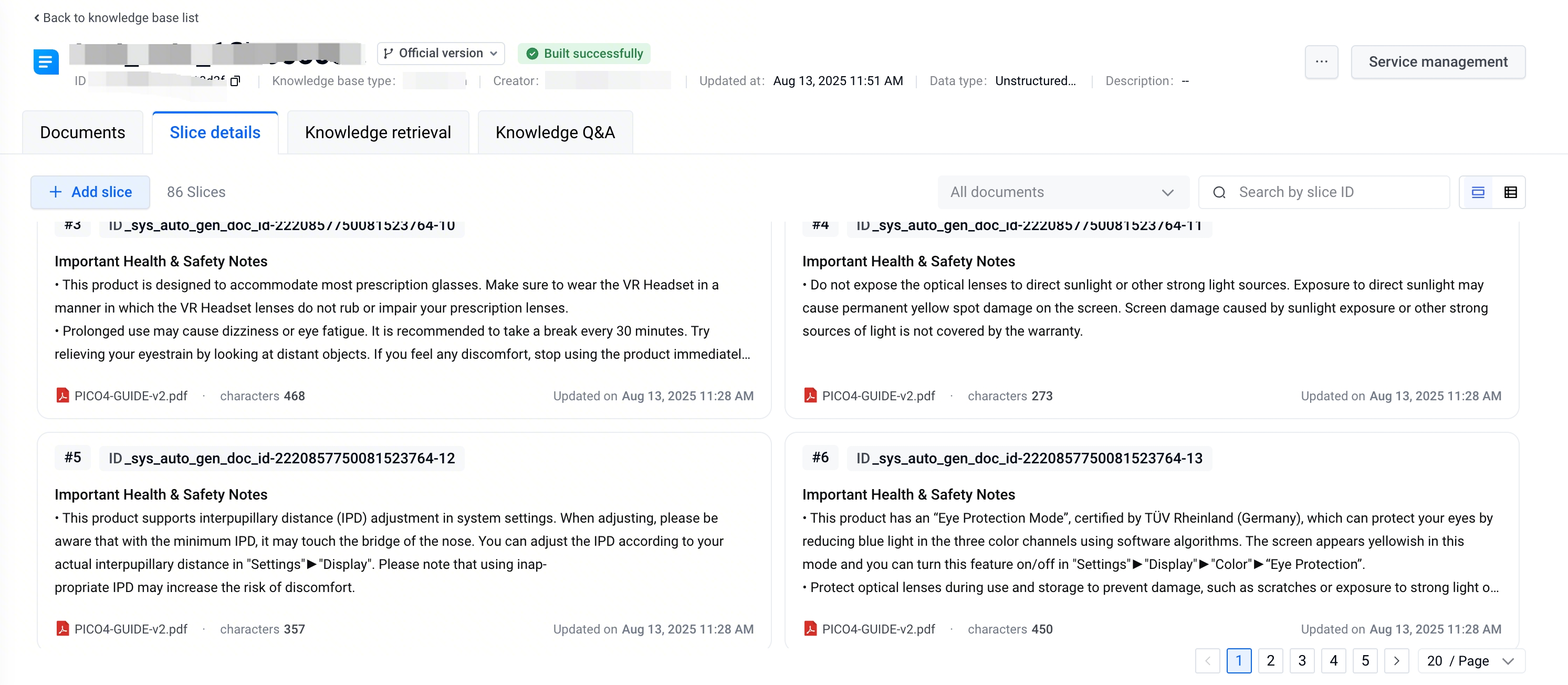Image resolution: width=1568 pixels, height=685 pixels.
Task: Click the previous page arrow
Action: tap(1208, 661)
